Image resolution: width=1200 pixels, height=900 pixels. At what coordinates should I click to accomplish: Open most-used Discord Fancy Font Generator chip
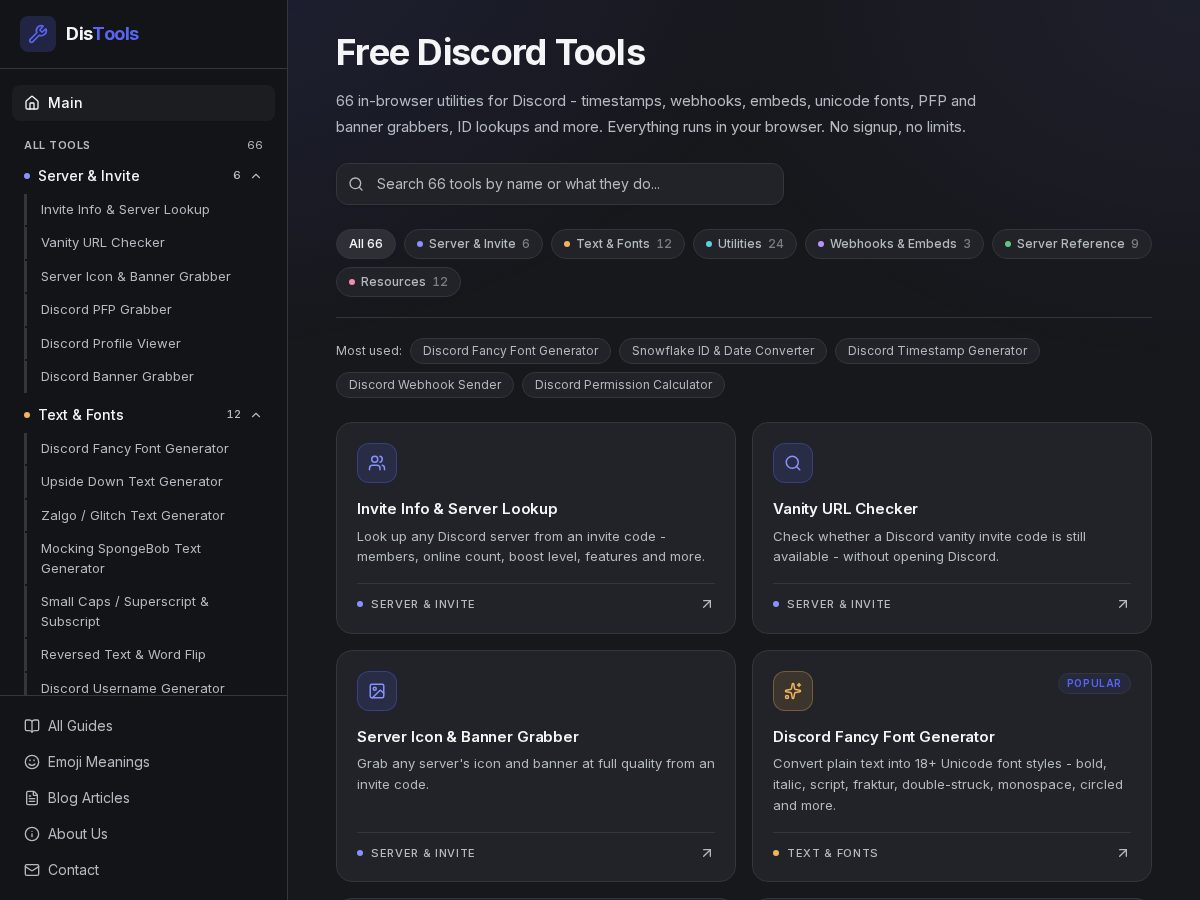[510, 351]
